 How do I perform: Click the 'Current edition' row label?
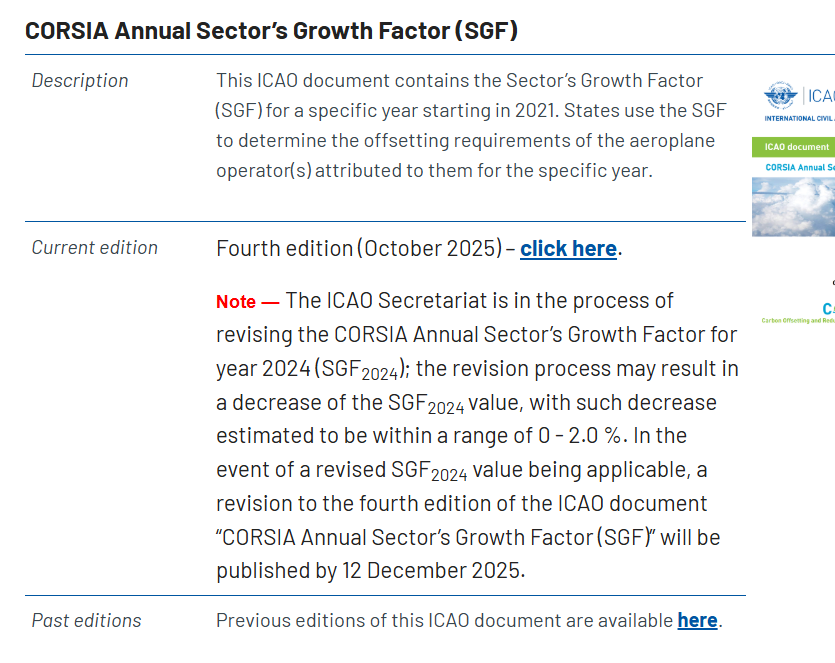(94, 248)
